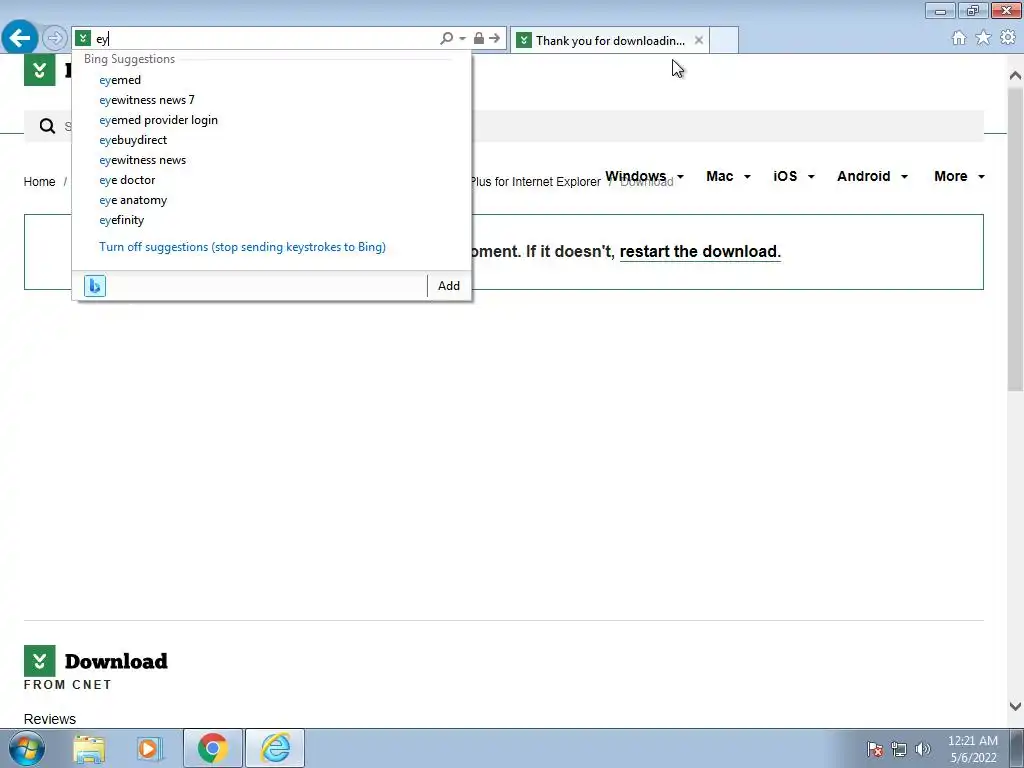This screenshot has width=1024, height=768.
Task: Expand the Android navigation menu
Action: [x=872, y=176]
